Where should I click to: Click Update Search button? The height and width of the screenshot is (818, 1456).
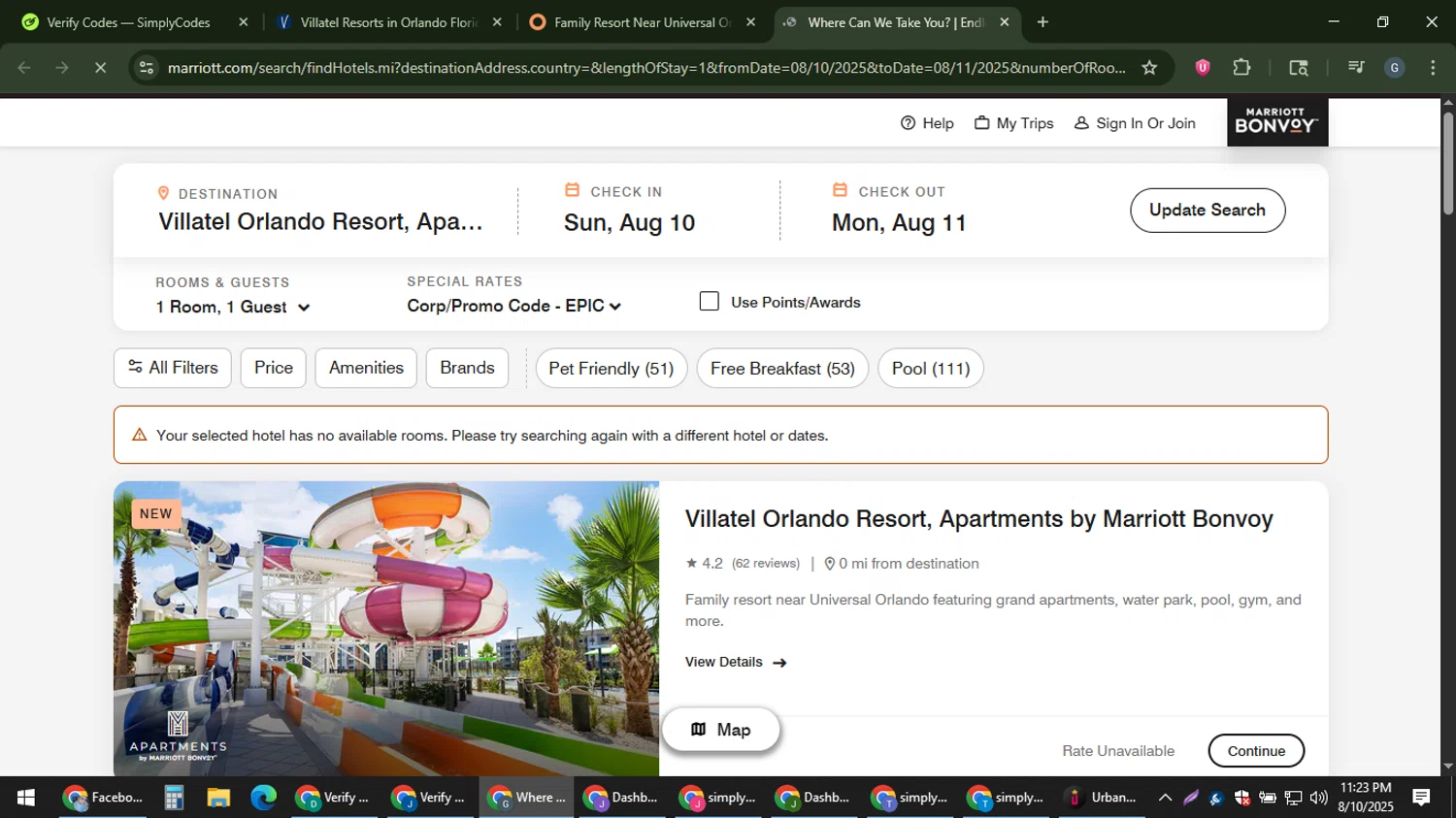pos(1208,210)
